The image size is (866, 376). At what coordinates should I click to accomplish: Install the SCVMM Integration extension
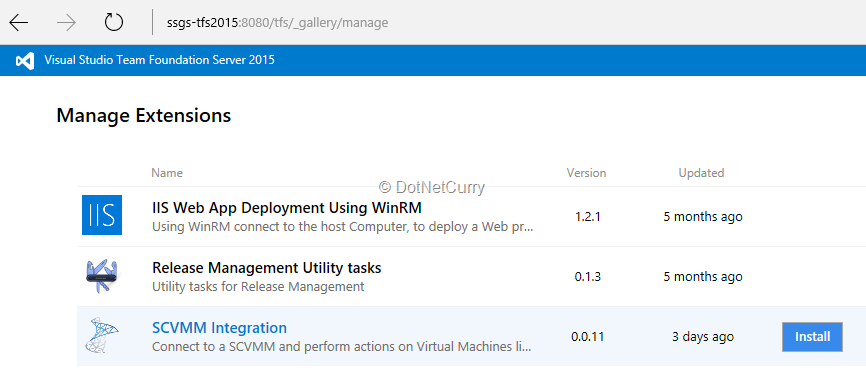pos(812,337)
